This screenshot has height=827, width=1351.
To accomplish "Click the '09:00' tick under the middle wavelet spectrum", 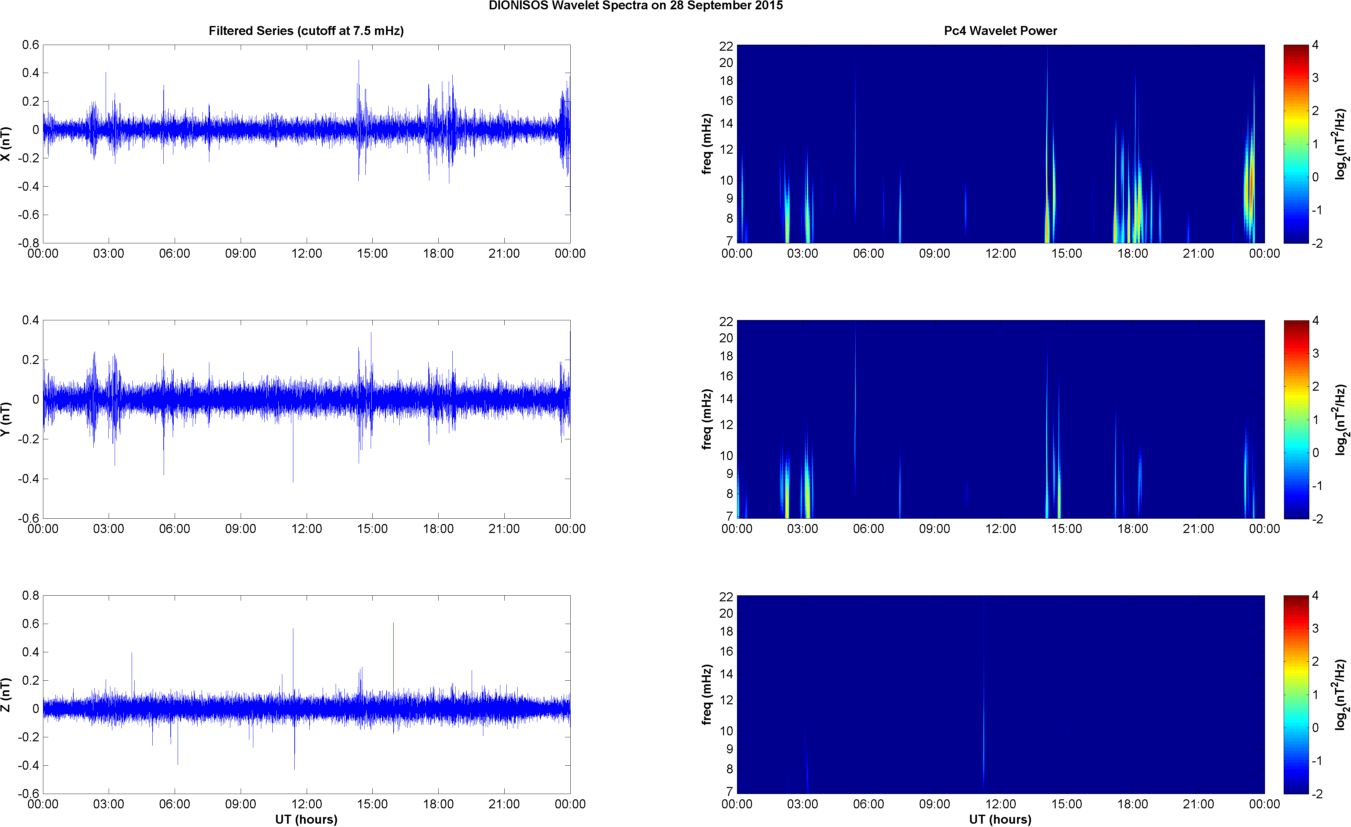I will 935,529.
